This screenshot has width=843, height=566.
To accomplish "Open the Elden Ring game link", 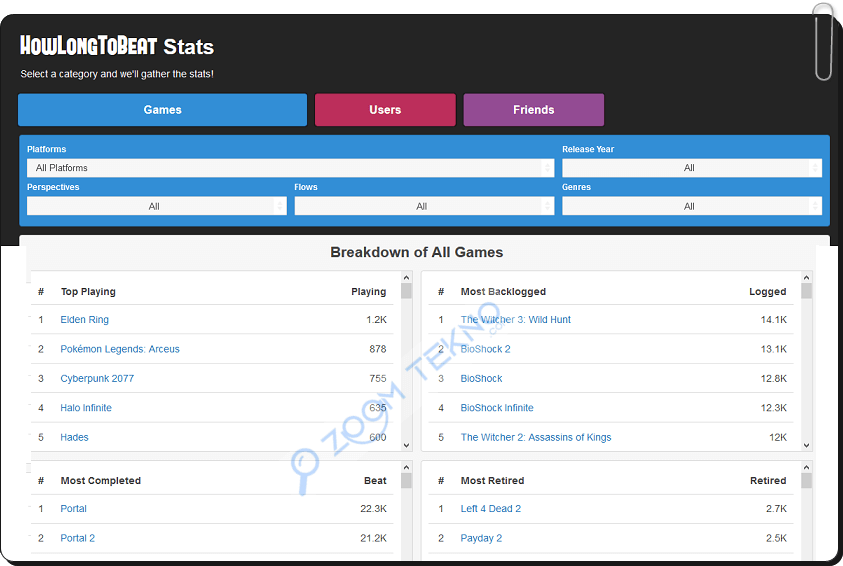I will (x=84, y=319).
